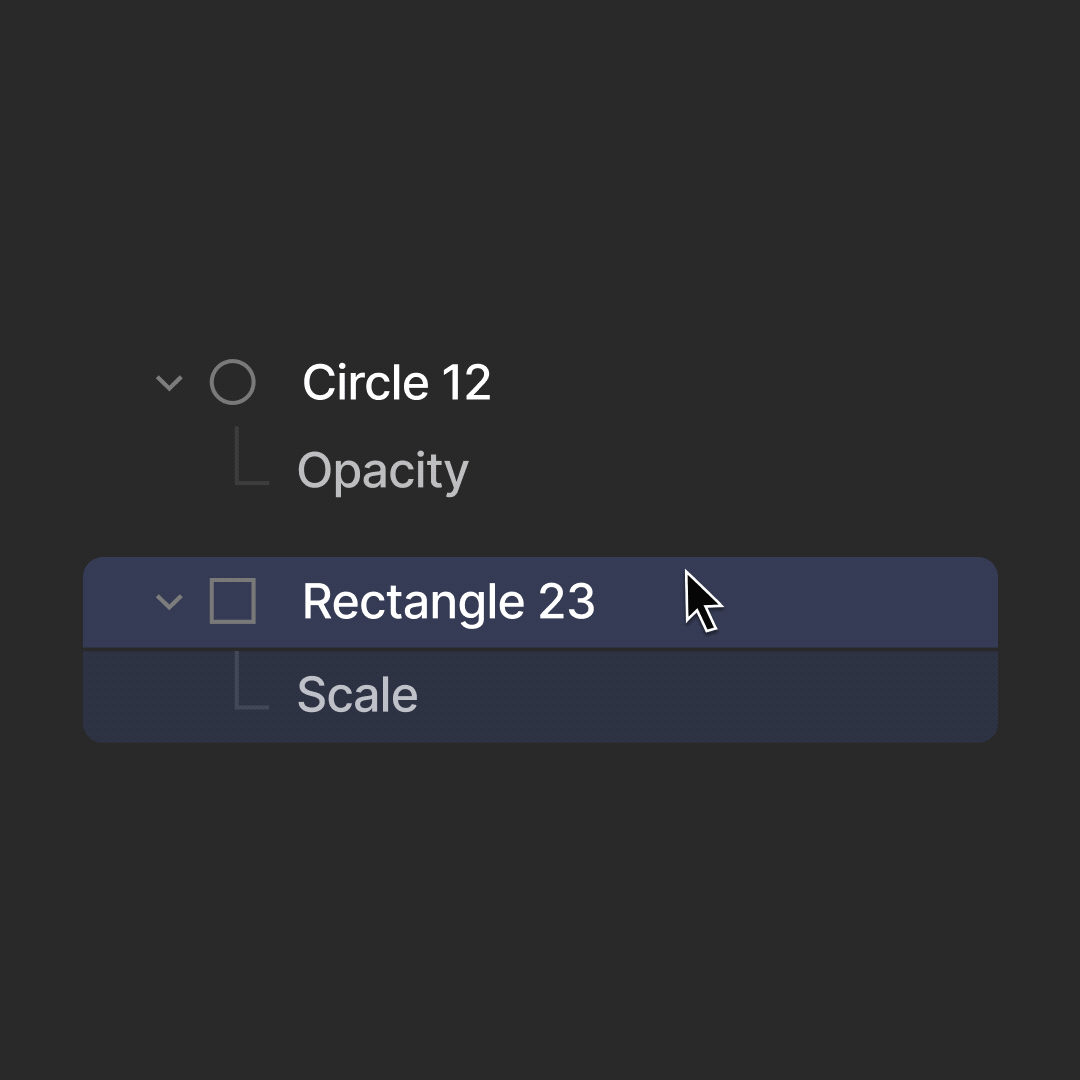
Task: Click the L-shaped connector next to Scale
Action: click(x=251, y=680)
